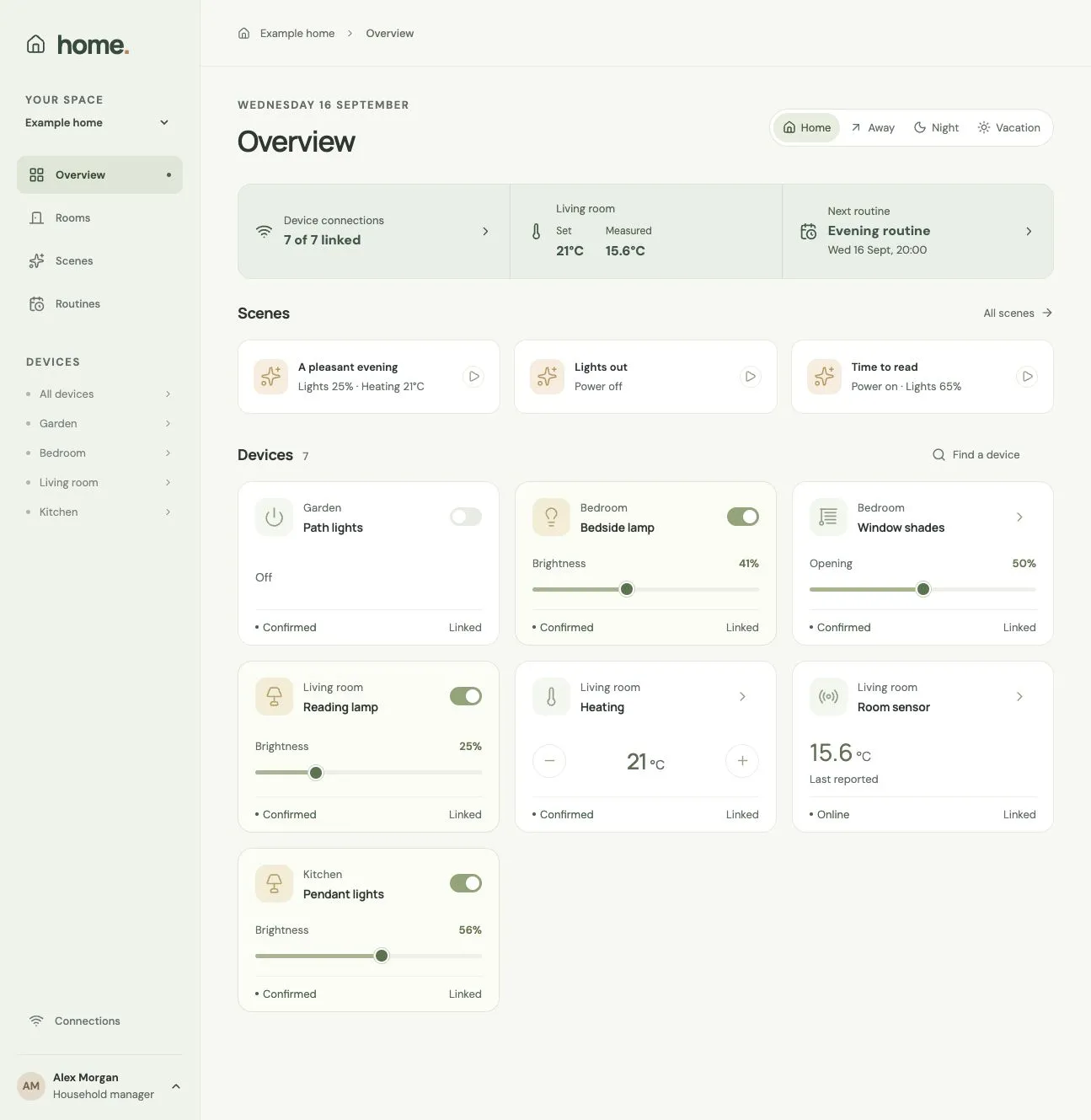Image resolution: width=1091 pixels, height=1120 pixels.
Task: View All scenes link
Action: click(x=1018, y=313)
